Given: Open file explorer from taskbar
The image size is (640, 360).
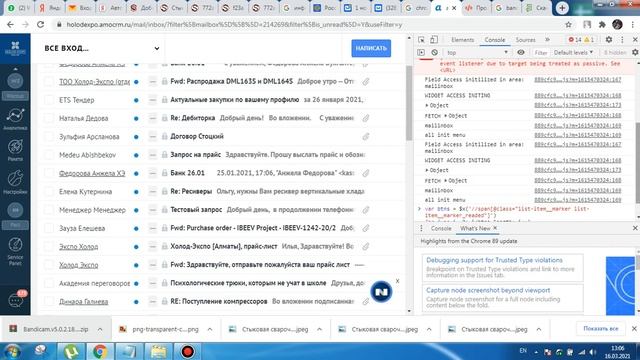Looking at the screenshot, I should click(158, 351).
